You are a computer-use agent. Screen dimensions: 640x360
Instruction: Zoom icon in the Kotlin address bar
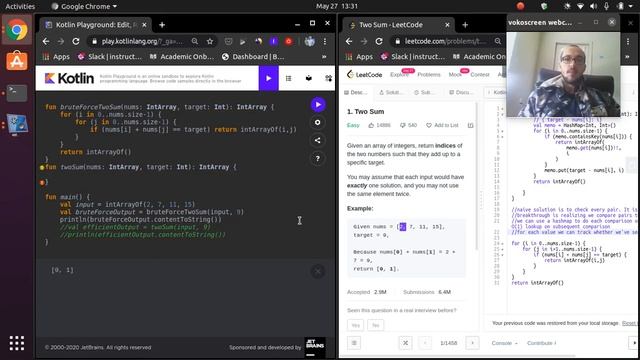click(x=195, y=41)
